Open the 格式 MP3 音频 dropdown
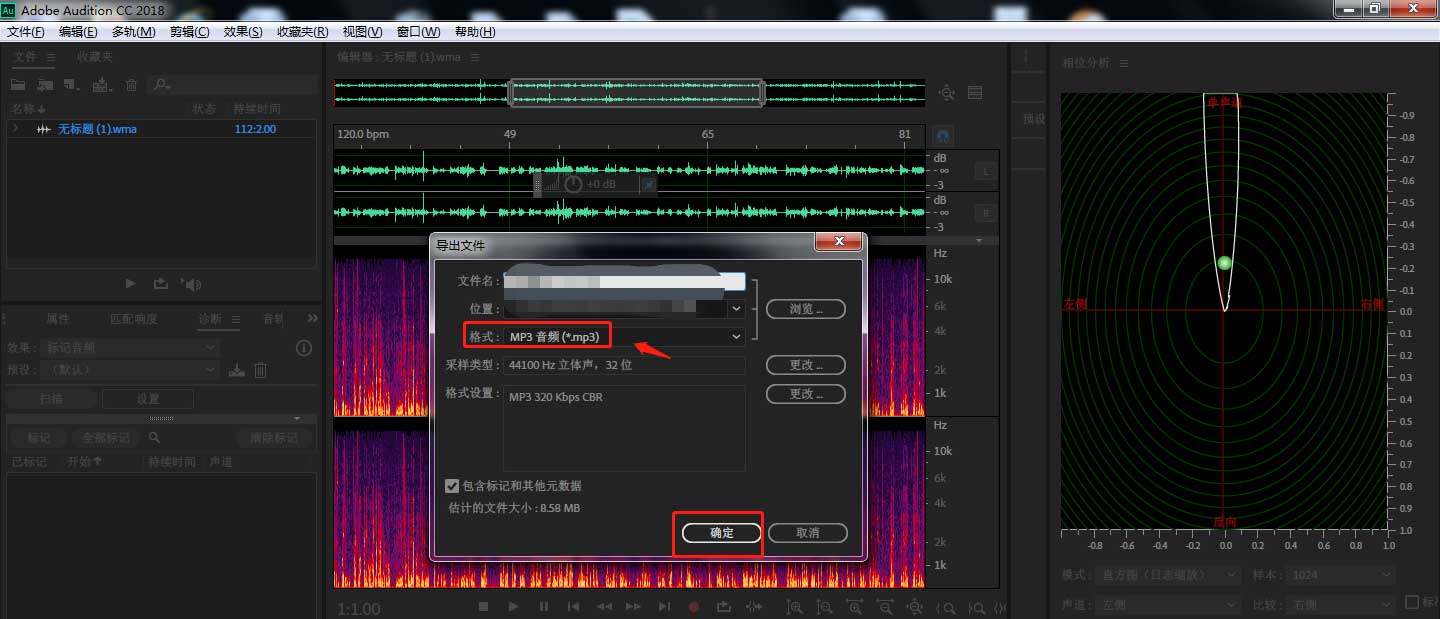Viewport: 1440px width, 619px height. click(735, 335)
